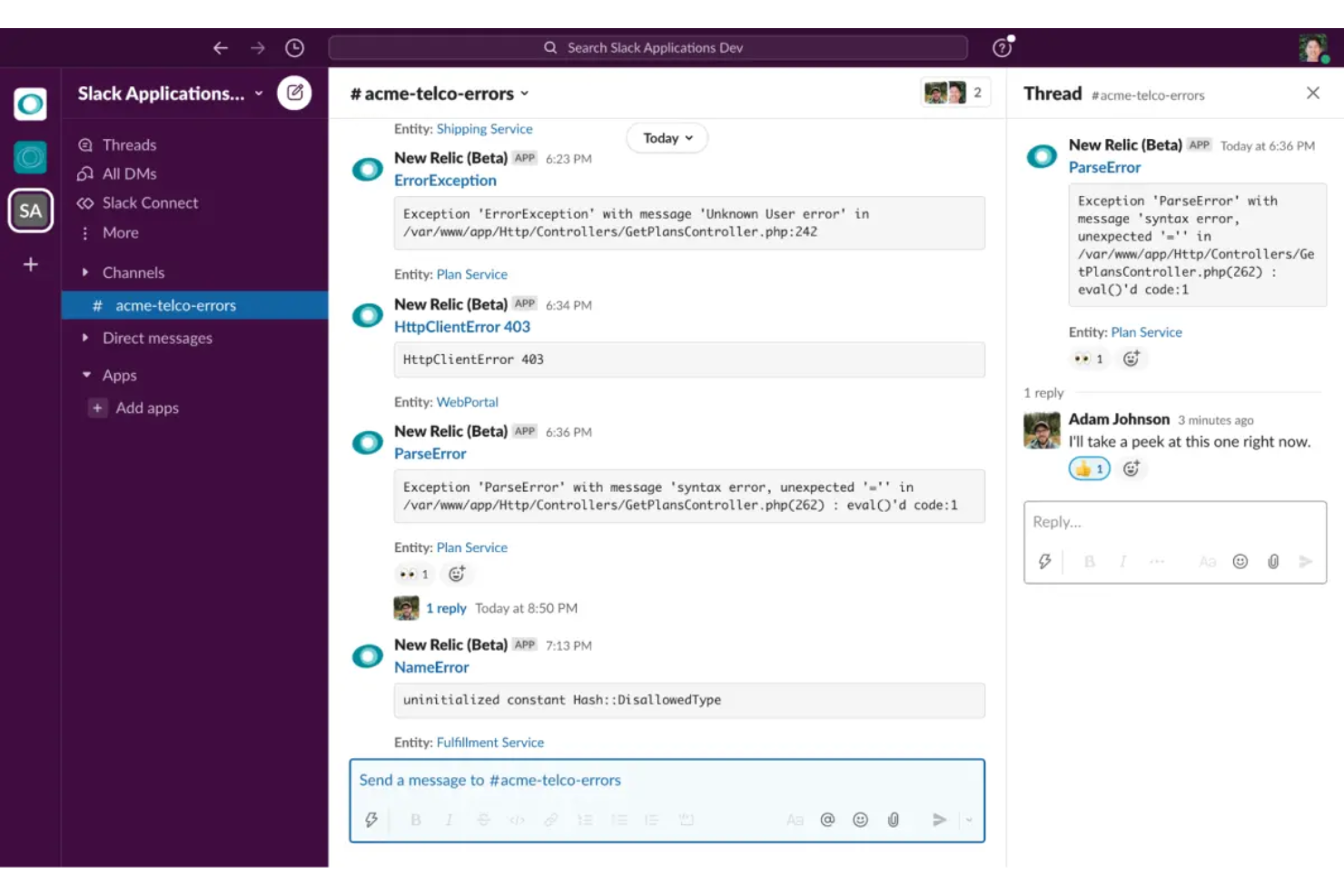Attach a file with the paperclip icon
This screenshot has width=1344, height=896.
tap(893, 820)
